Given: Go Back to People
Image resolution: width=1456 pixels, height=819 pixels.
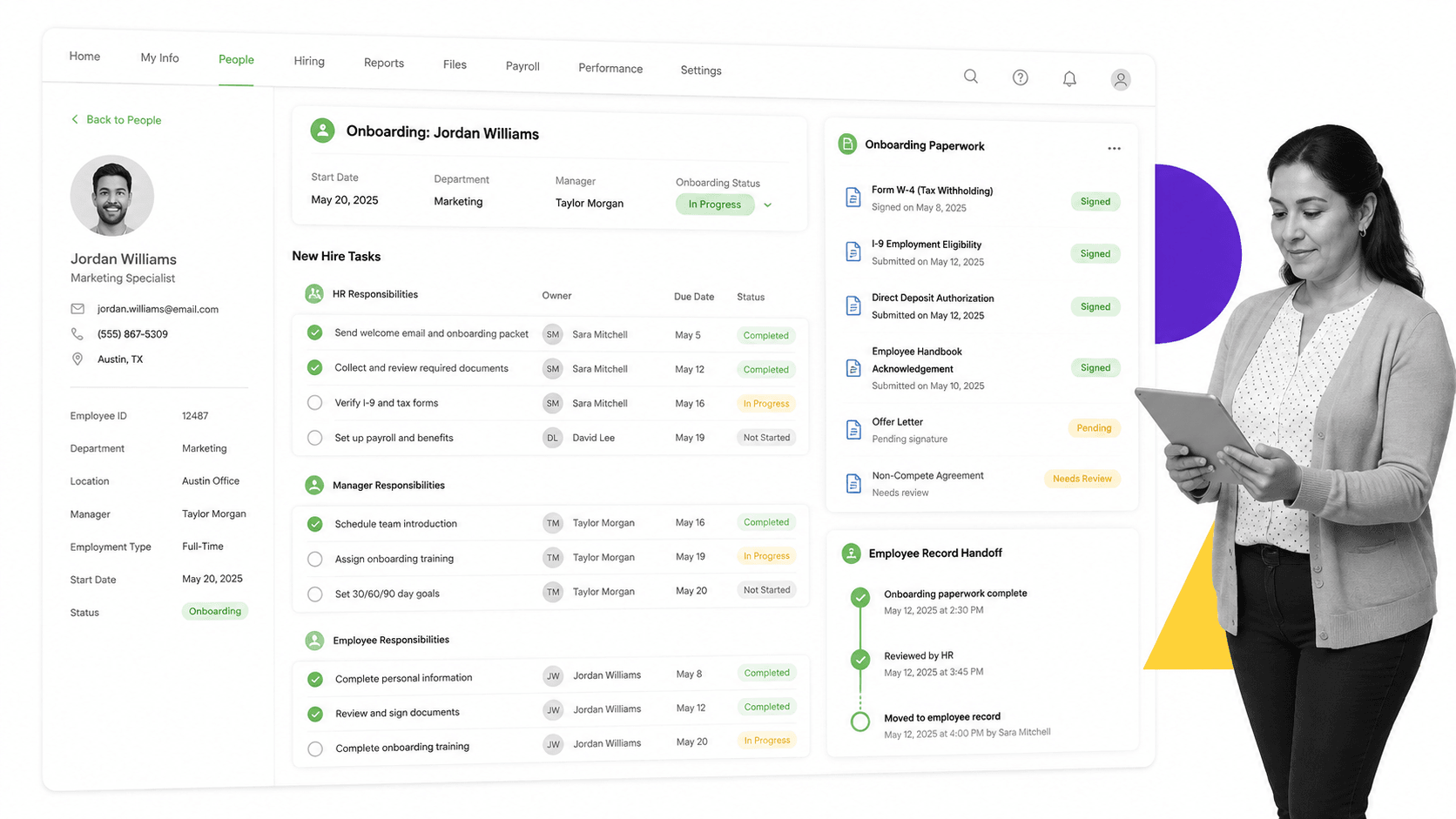Looking at the screenshot, I should pyautogui.click(x=116, y=119).
